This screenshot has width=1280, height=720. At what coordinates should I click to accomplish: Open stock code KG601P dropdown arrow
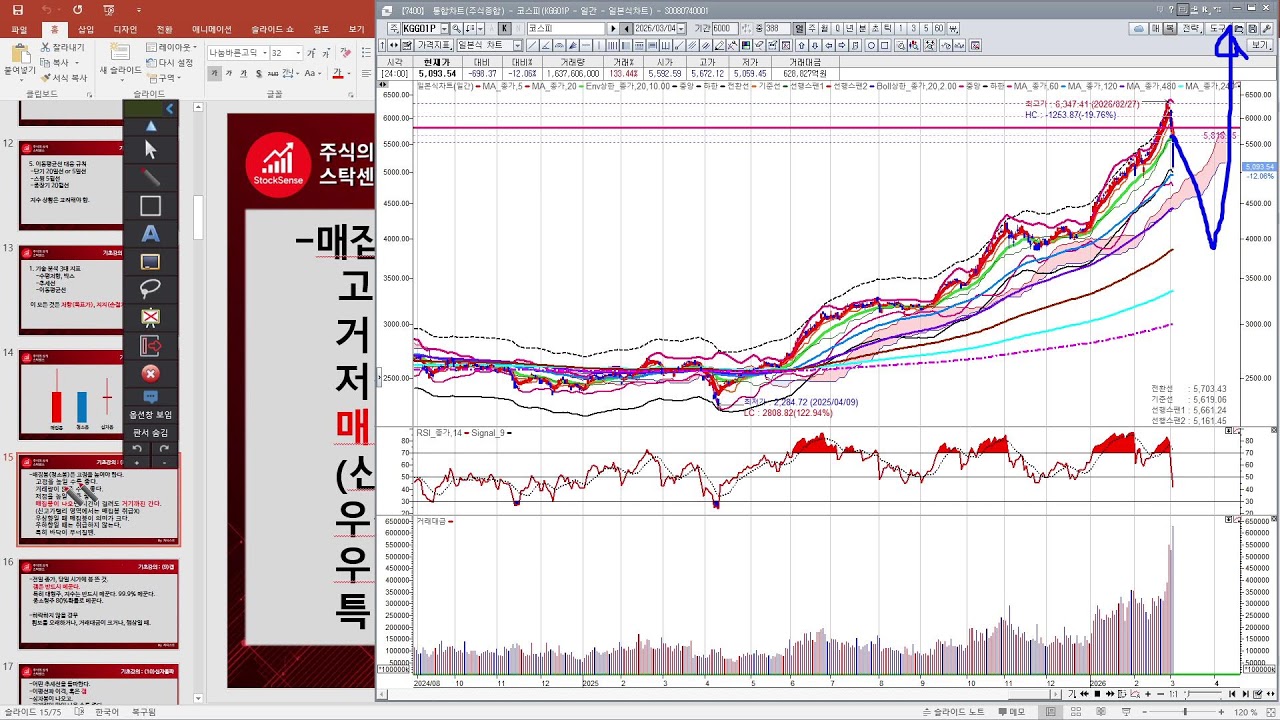tap(444, 28)
